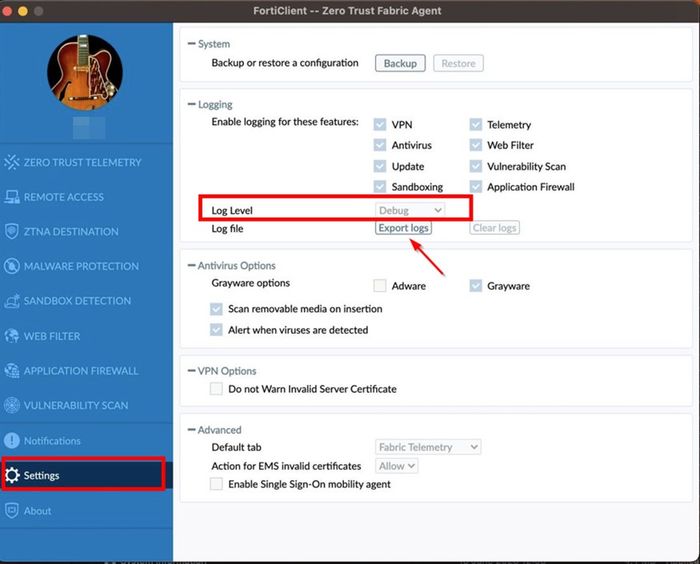Uncheck the Grayware option checkbox
700x564 pixels.
[476, 285]
